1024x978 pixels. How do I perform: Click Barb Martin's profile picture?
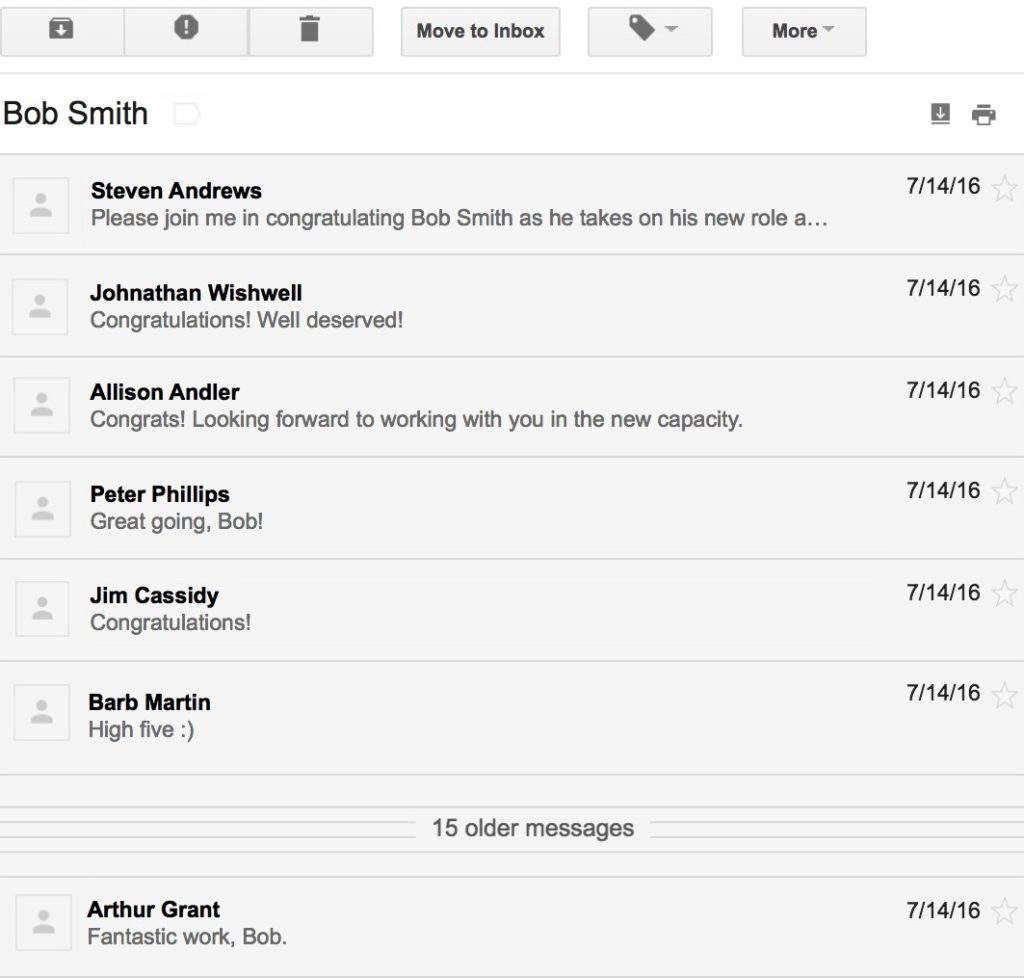point(42,712)
